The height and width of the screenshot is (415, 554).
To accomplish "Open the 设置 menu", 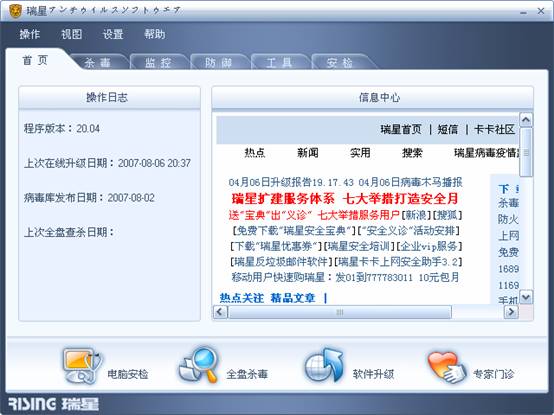I will click(x=113, y=34).
